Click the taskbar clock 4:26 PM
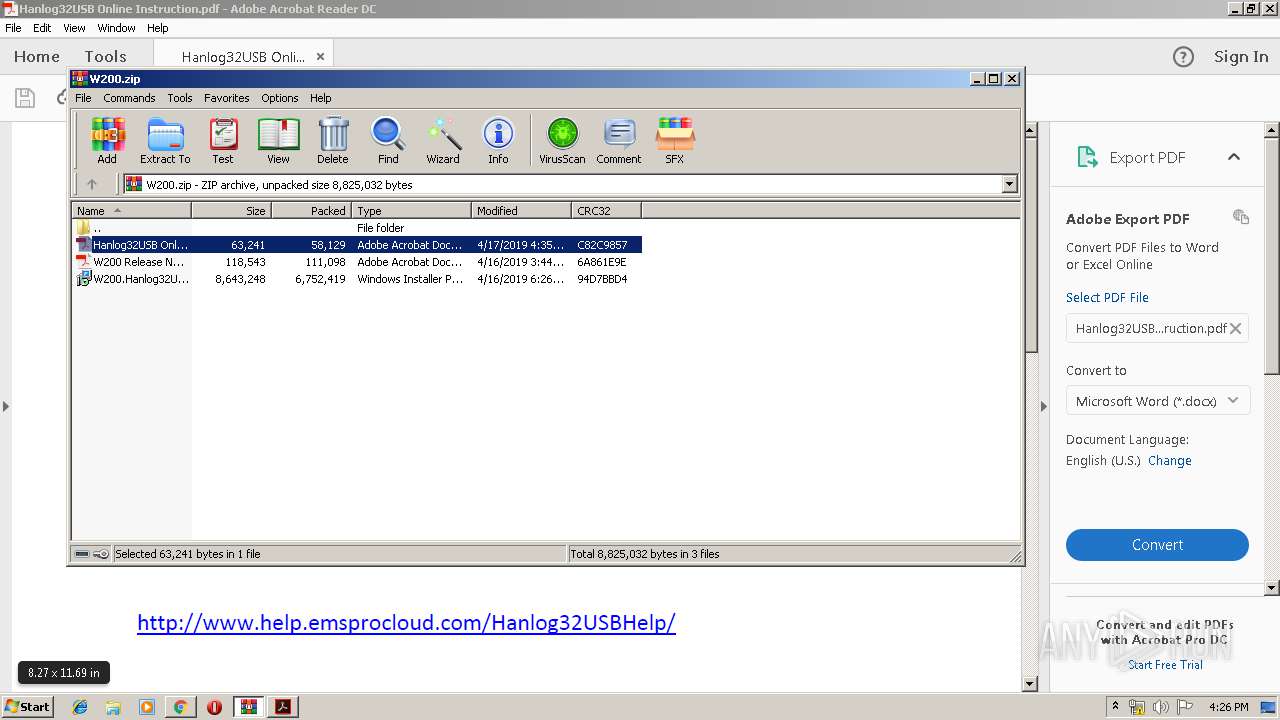Image resolution: width=1280 pixels, height=720 pixels. point(1228,707)
